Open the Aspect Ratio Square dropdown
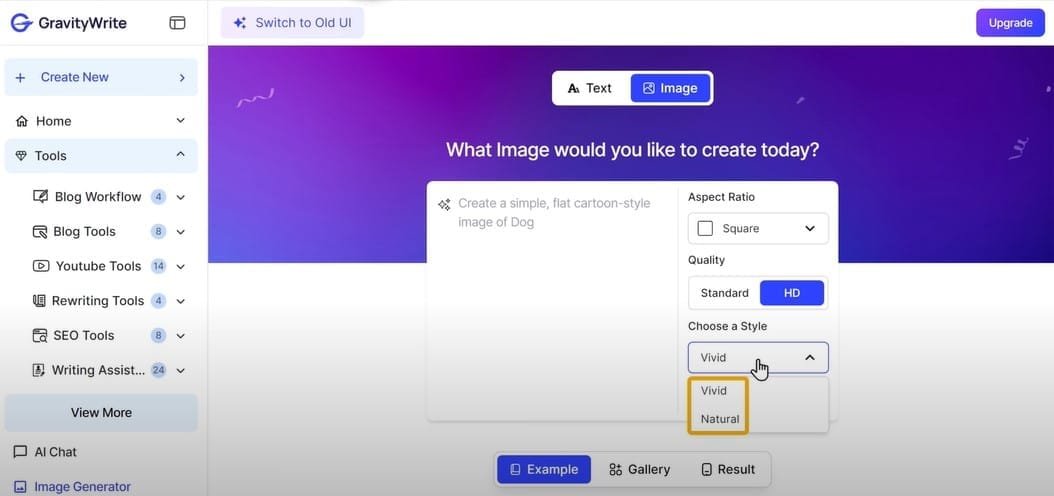Viewport: 1054px width, 496px height. click(x=758, y=228)
